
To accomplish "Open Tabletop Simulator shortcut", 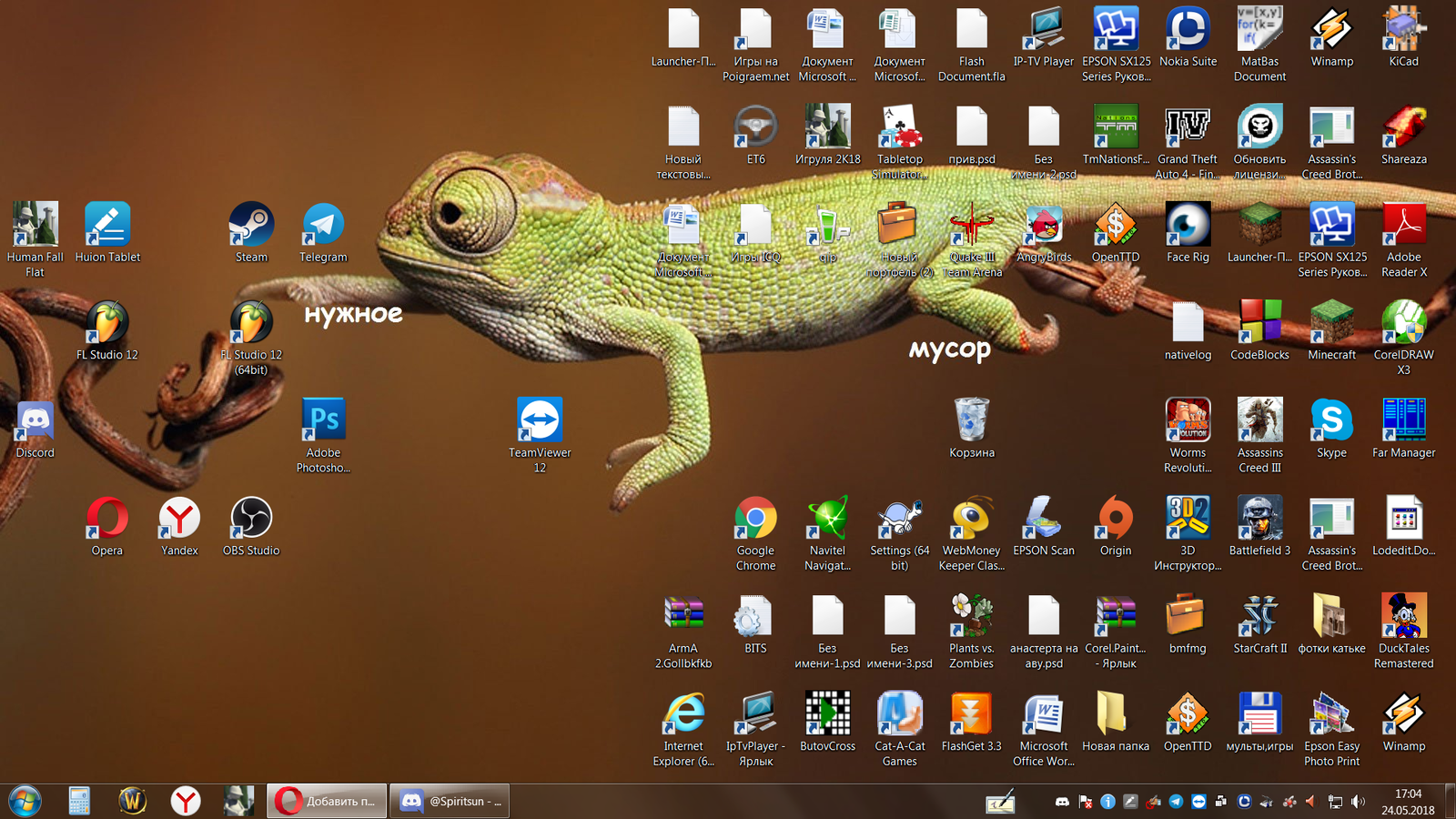I will [x=899, y=143].
